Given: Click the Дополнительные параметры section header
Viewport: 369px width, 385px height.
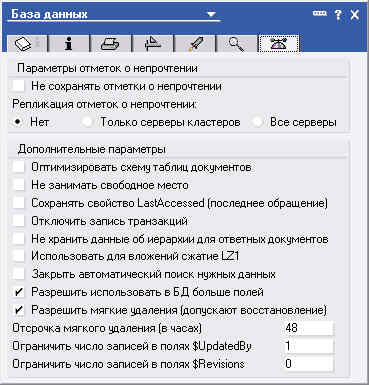Looking at the screenshot, I should pos(92,149).
